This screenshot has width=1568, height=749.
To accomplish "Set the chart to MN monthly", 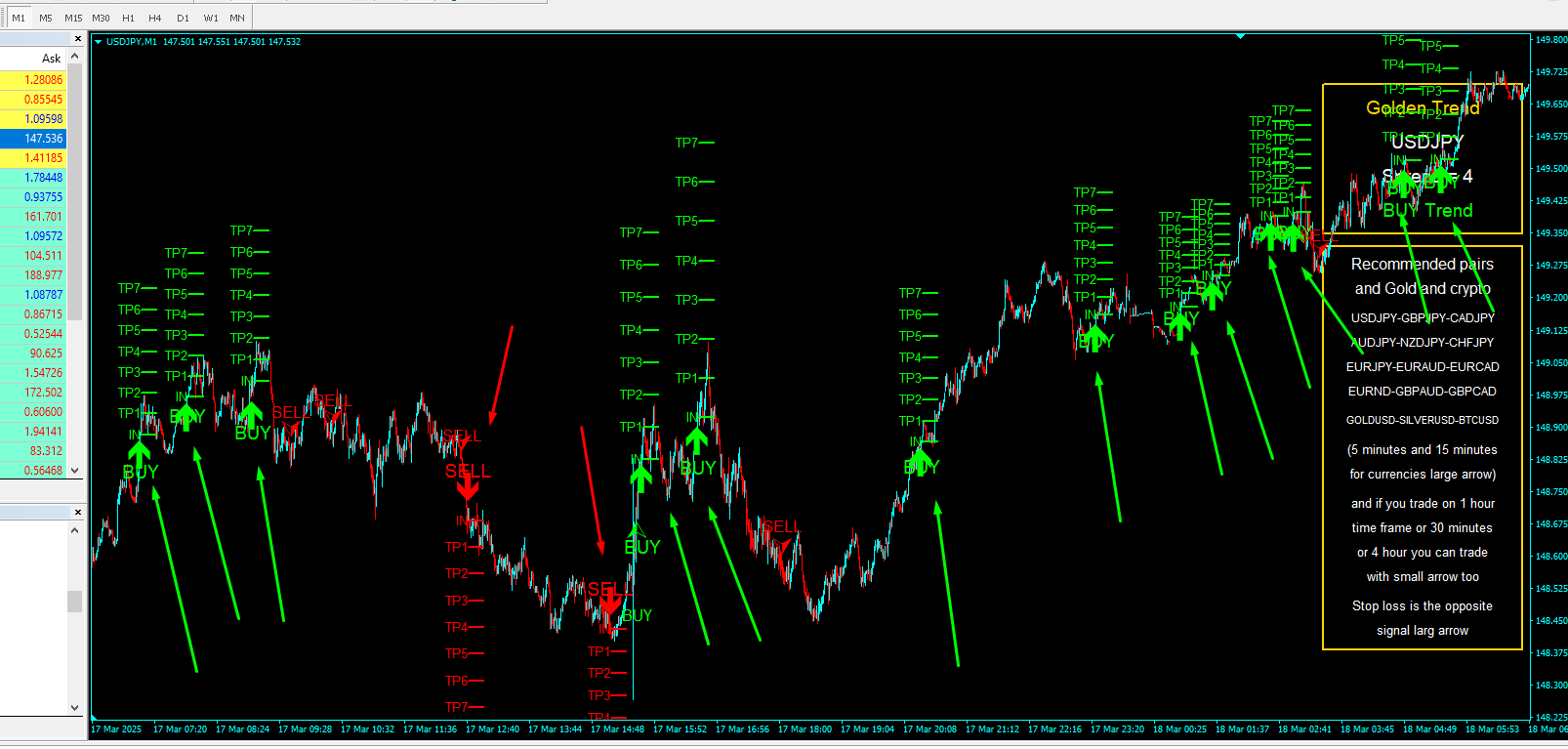I will (237, 18).
